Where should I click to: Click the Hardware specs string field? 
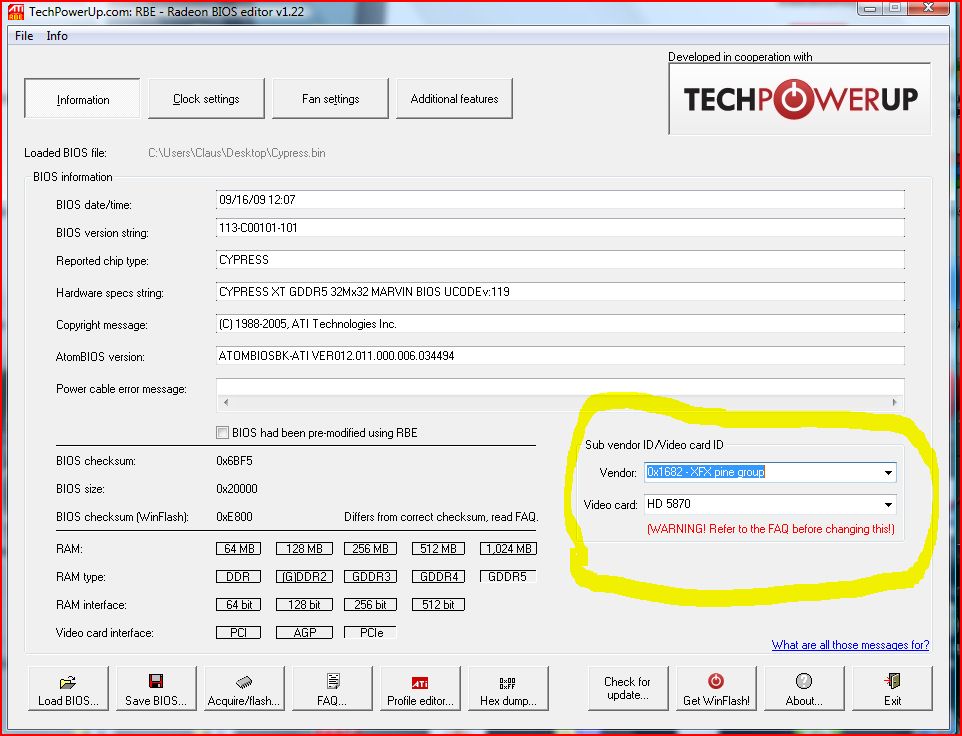560,292
